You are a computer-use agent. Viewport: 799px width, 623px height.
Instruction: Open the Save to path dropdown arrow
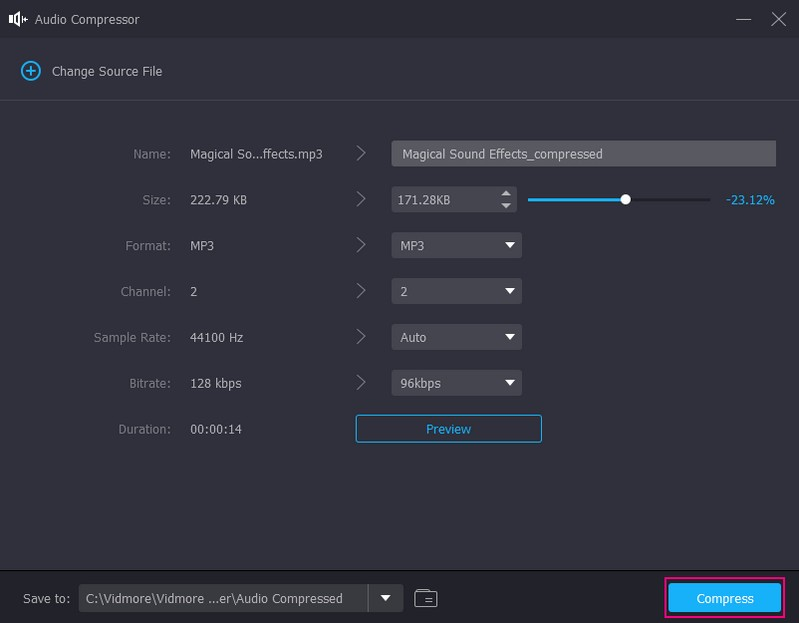pyautogui.click(x=386, y=598)
